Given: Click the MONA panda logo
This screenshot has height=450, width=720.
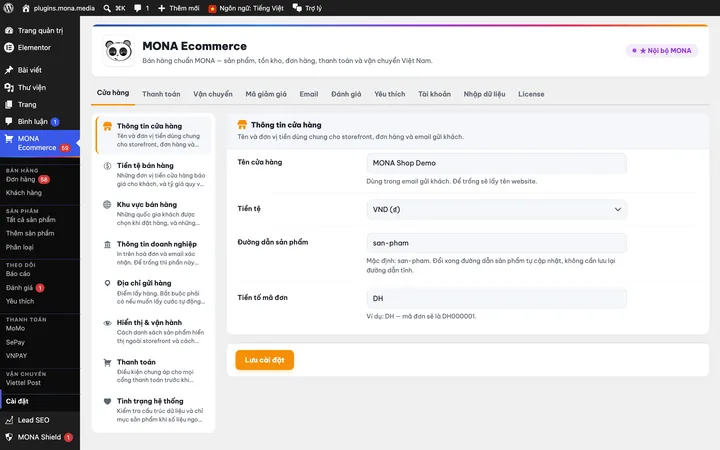Looking at the screenshot, I should (x=118, y=51).
